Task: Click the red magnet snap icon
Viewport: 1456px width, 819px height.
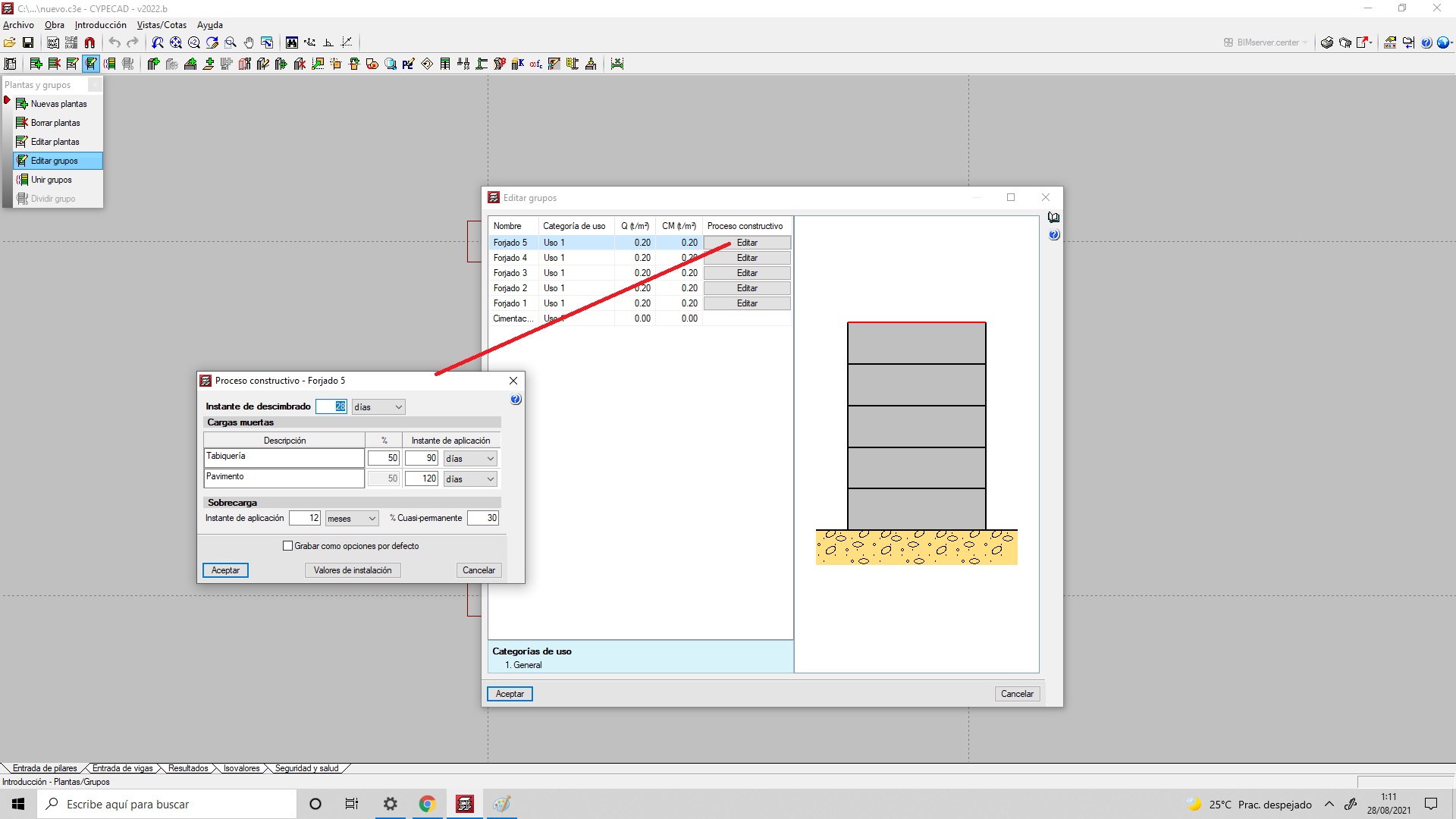Action: tap(89, 42)
